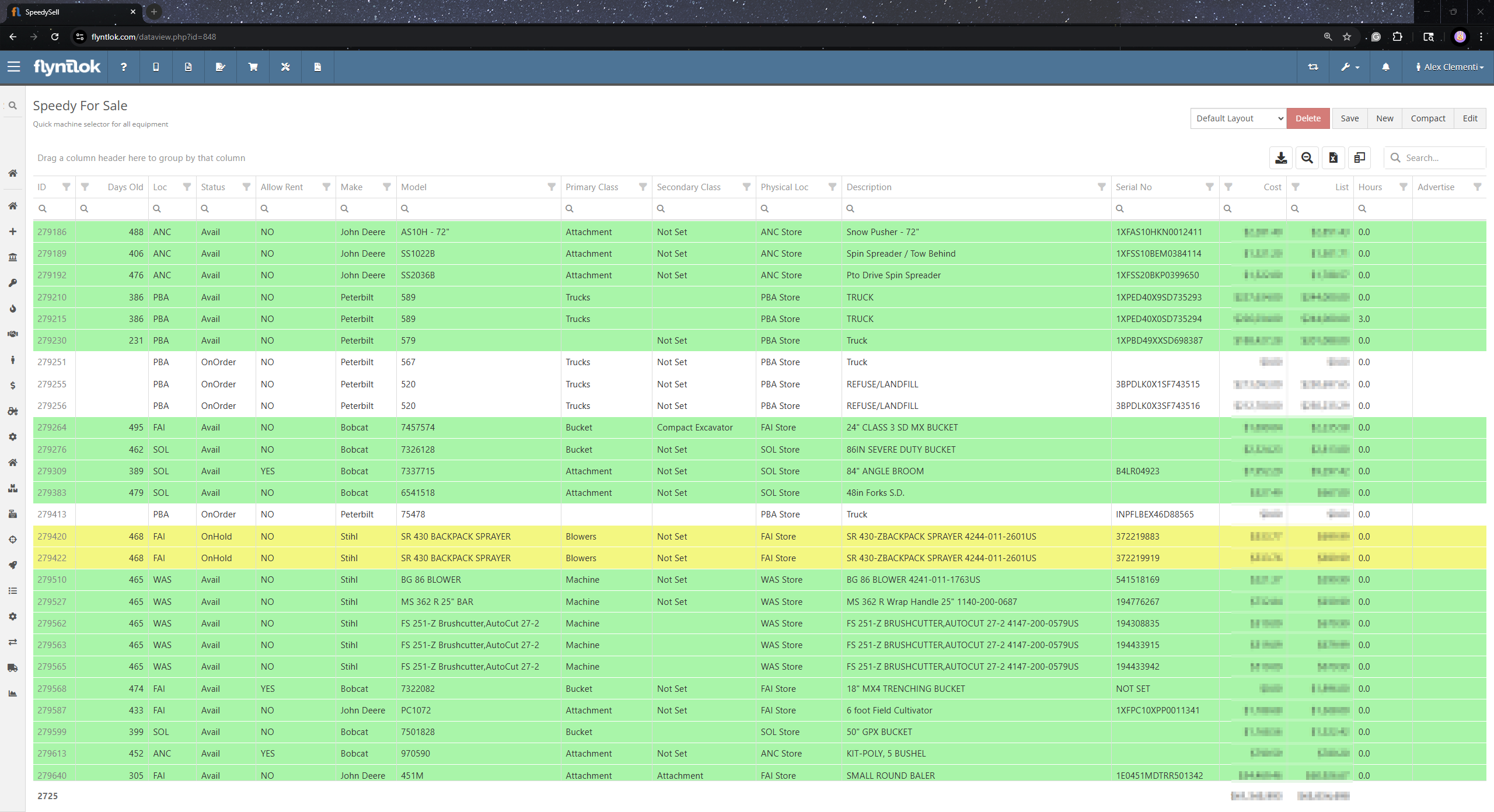Open the Default Layout dropdown

(x=1238, y=118)
